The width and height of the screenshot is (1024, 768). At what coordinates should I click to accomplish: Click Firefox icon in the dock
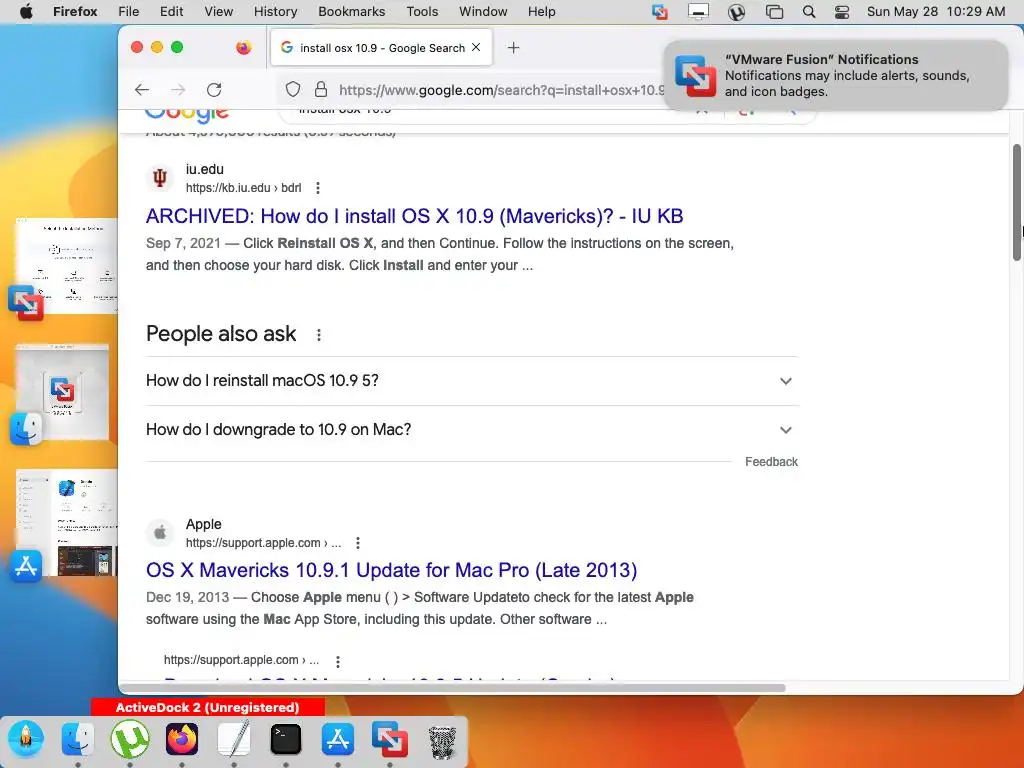click(x=182, y=739)
